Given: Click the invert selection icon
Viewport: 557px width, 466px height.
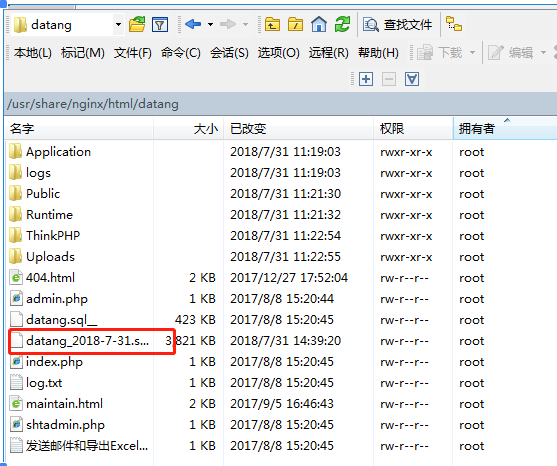Looking at the screenshot, I should (412, 79).
